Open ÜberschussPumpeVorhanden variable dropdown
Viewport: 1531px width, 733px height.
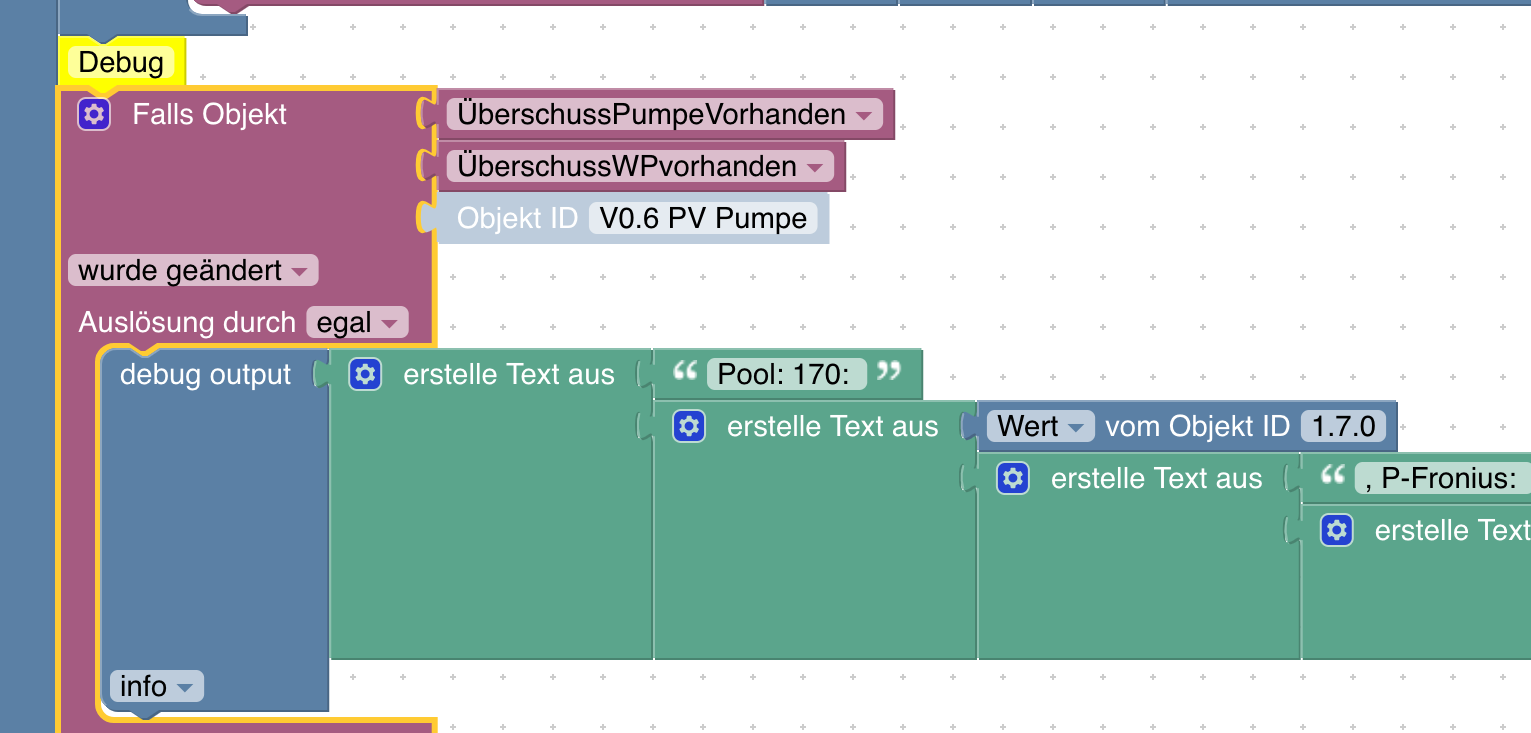(x=863, y=115)
